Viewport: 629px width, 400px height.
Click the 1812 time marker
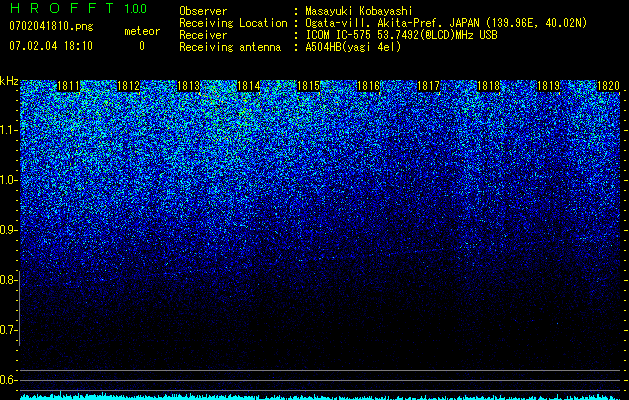pos(128,86)
